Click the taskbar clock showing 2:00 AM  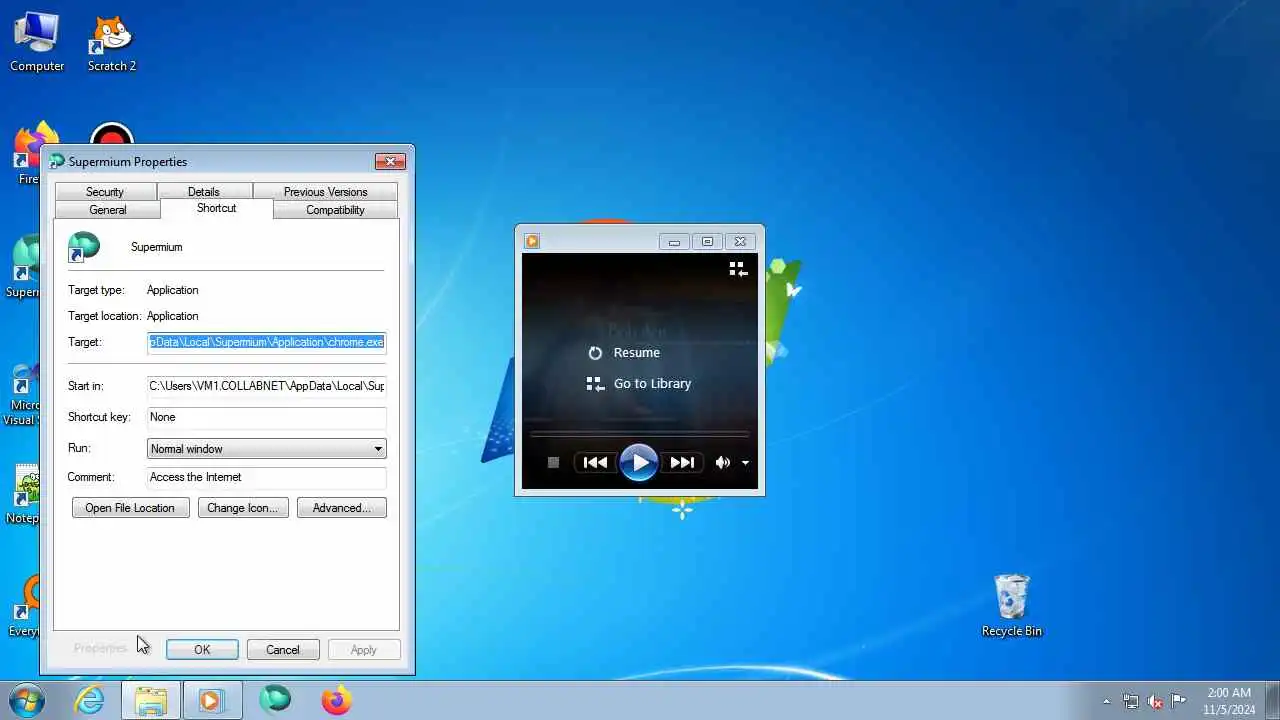(1229, 700)
